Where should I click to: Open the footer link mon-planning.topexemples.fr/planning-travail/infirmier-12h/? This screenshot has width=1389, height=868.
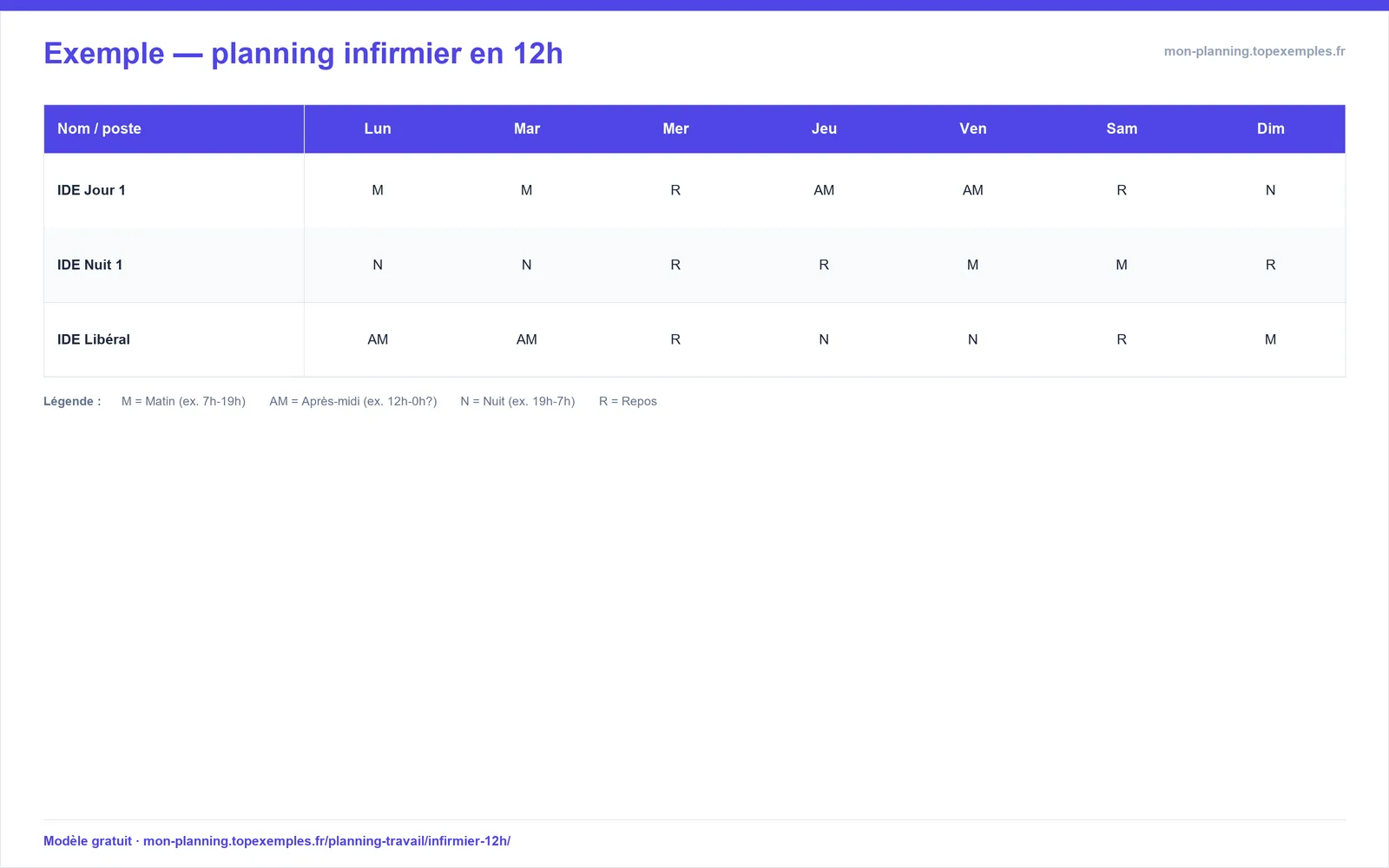pos(326,841)
